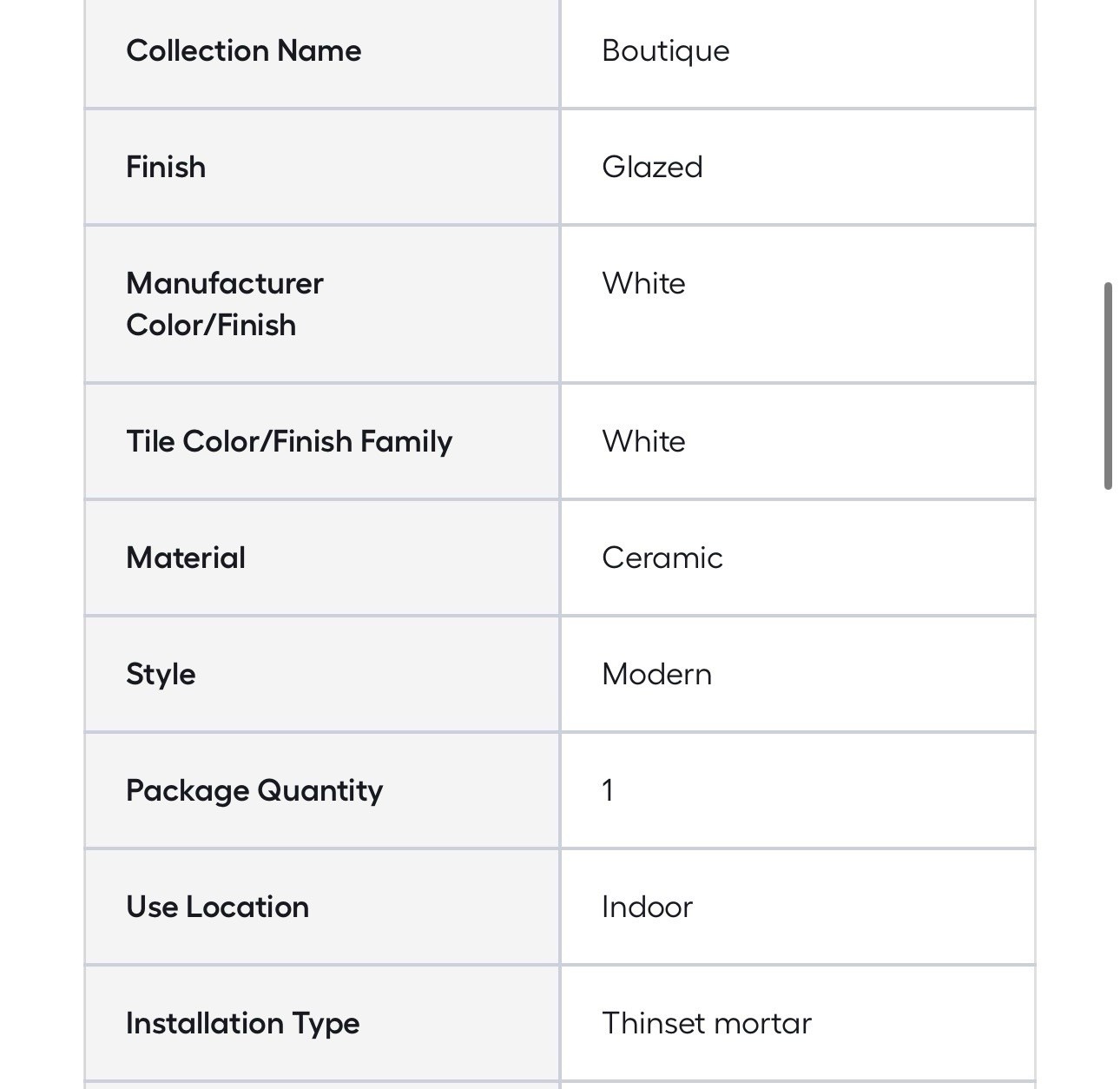Select the Glazed finish value

(x=652, y=167)
